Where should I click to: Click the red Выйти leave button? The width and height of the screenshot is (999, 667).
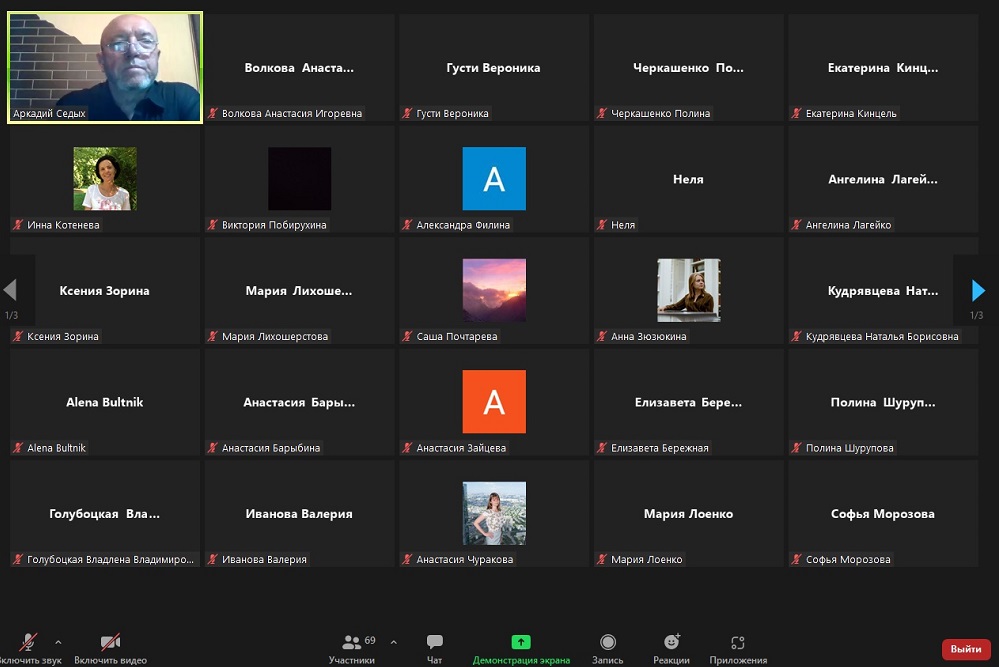point(965,649)
